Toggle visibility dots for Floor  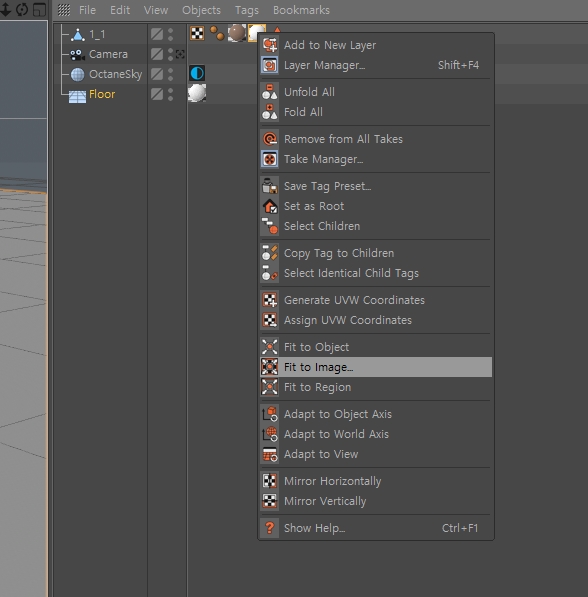pos(171,94)
